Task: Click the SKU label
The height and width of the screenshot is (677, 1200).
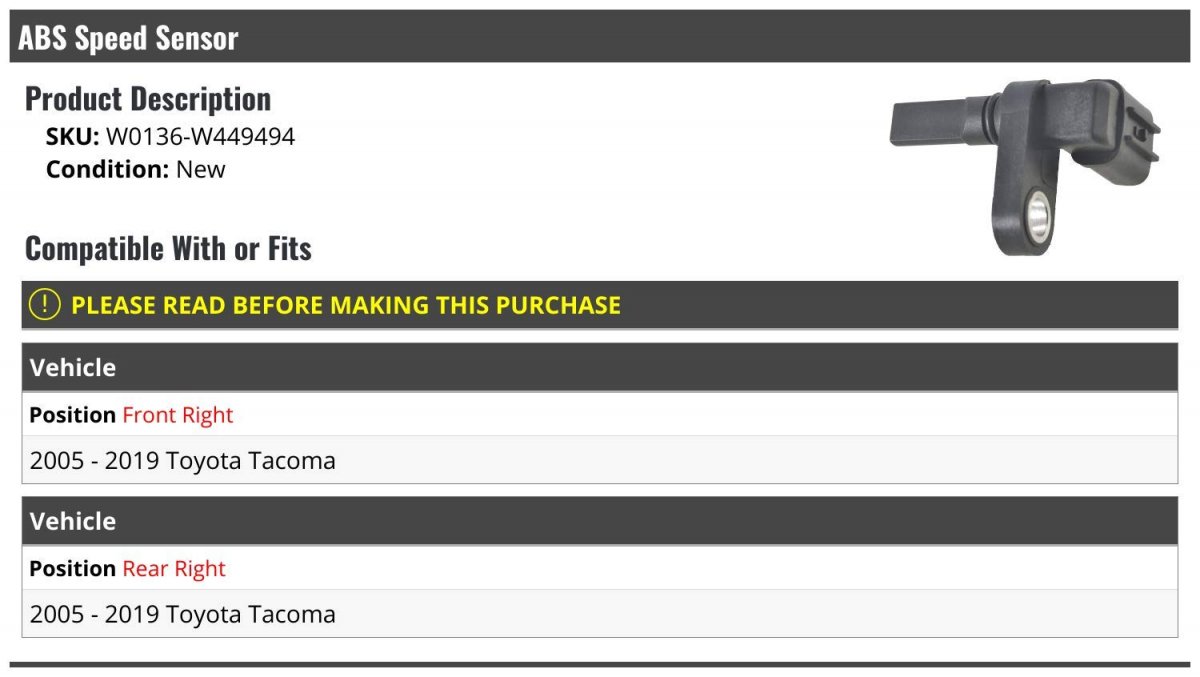Action: pos(72,136)
